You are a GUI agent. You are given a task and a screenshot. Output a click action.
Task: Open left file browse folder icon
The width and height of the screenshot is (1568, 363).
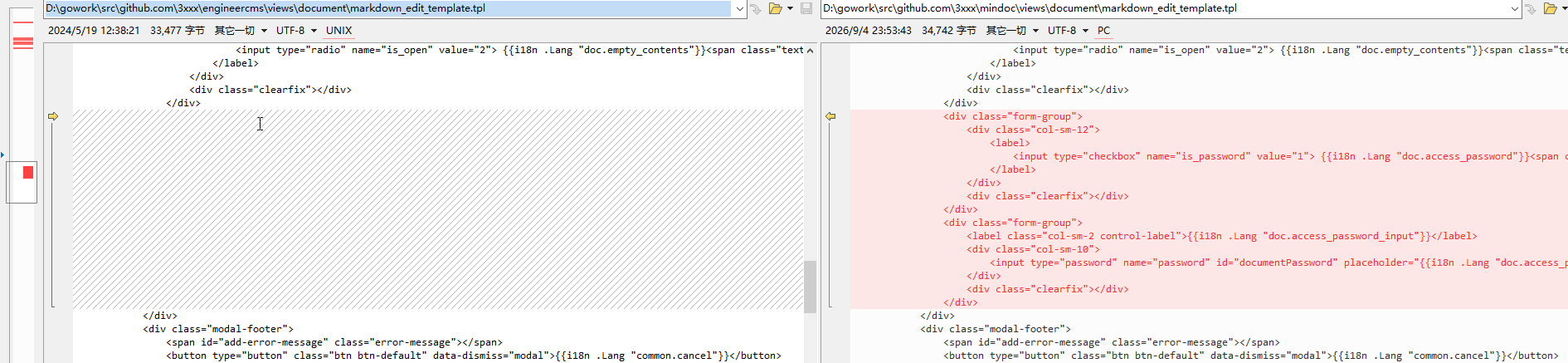click(776, 8)
